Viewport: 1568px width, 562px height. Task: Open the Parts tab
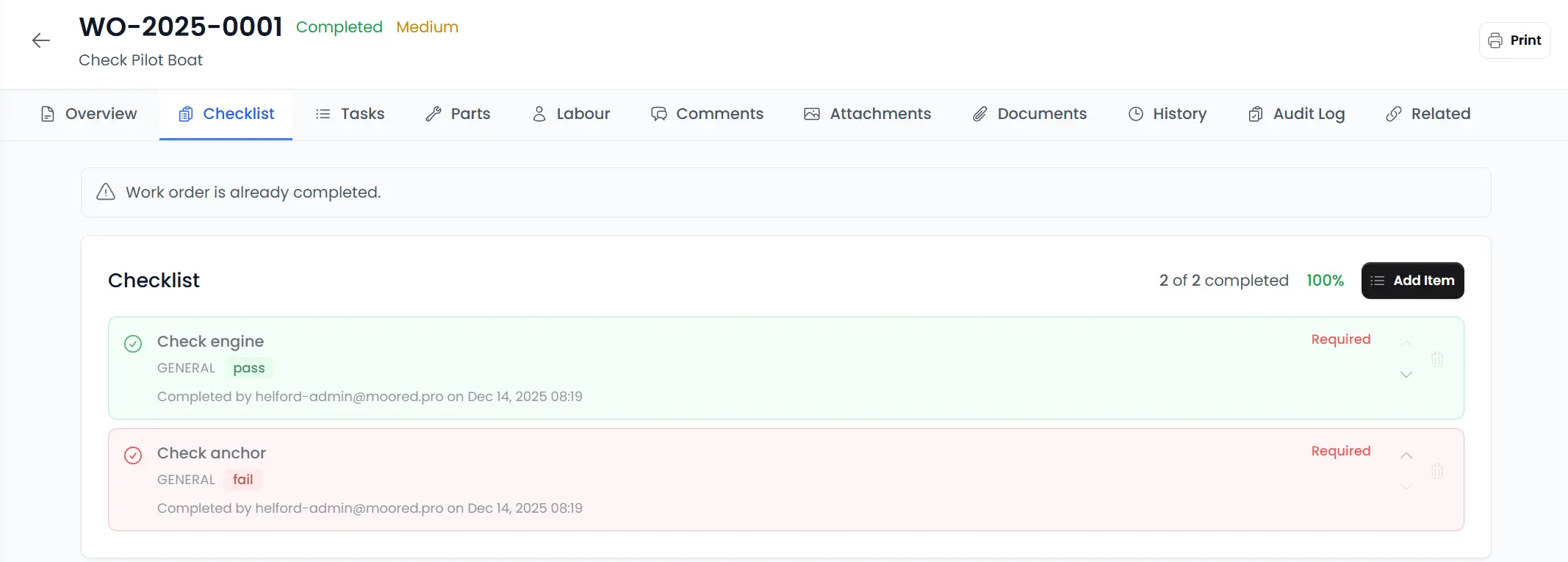[458, 114]
